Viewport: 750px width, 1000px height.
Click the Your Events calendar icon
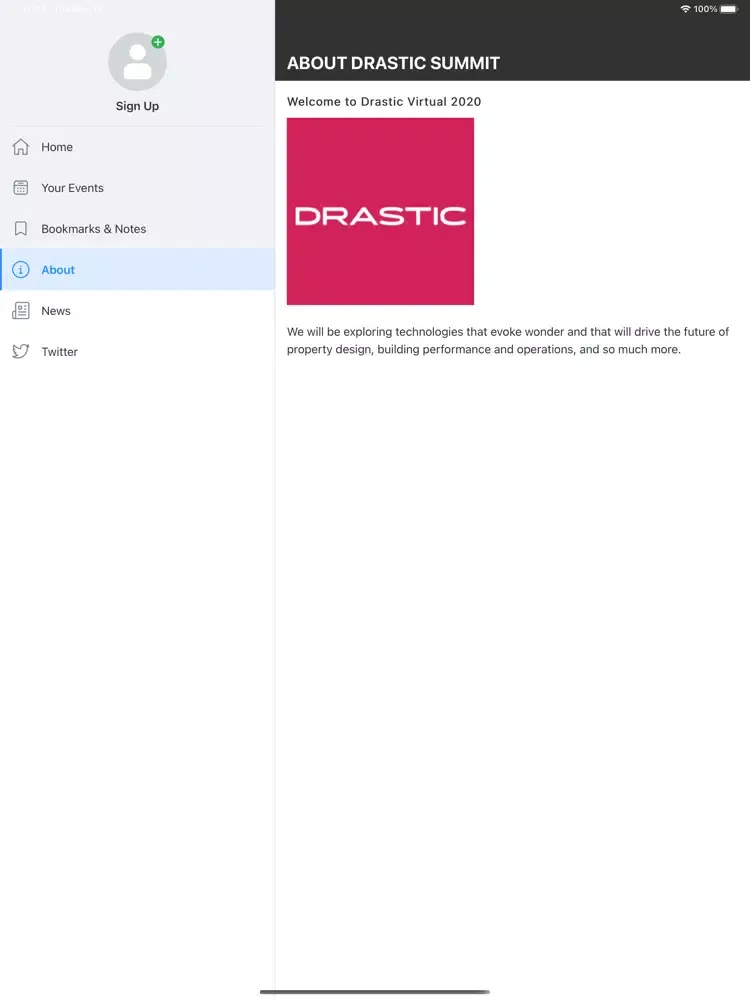pyautogui.click(x=20, y=188)
